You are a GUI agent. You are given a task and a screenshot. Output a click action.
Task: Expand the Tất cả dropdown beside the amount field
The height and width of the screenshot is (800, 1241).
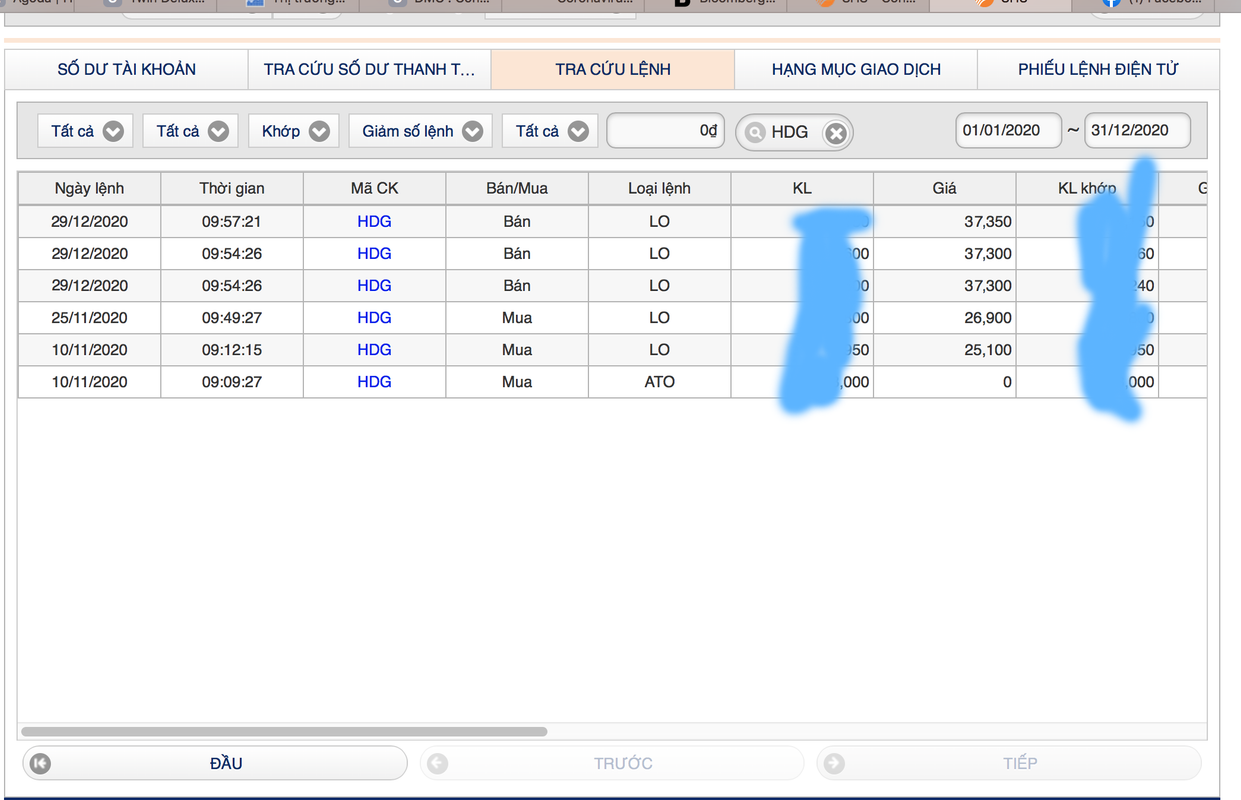(550, 131)
